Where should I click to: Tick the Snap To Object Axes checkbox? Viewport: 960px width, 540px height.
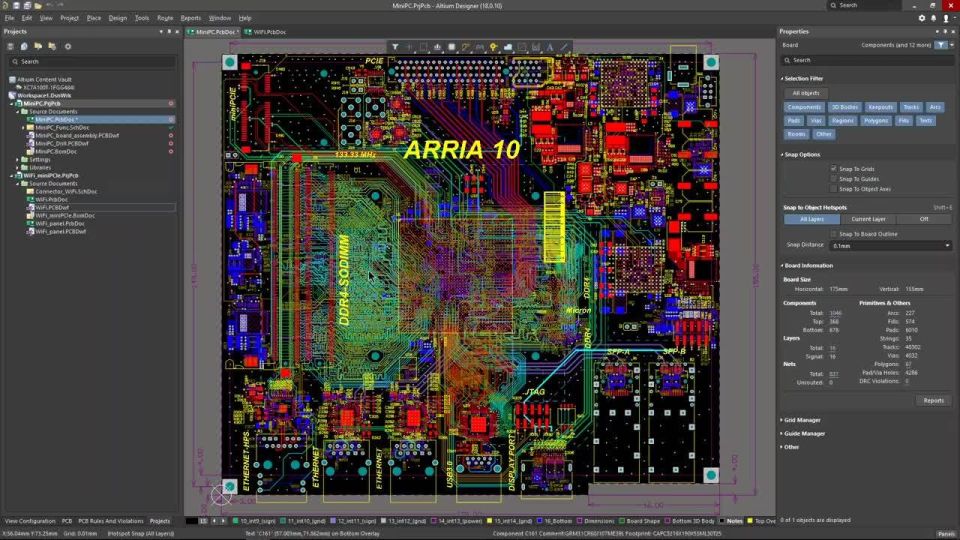(x=833, y=189)
